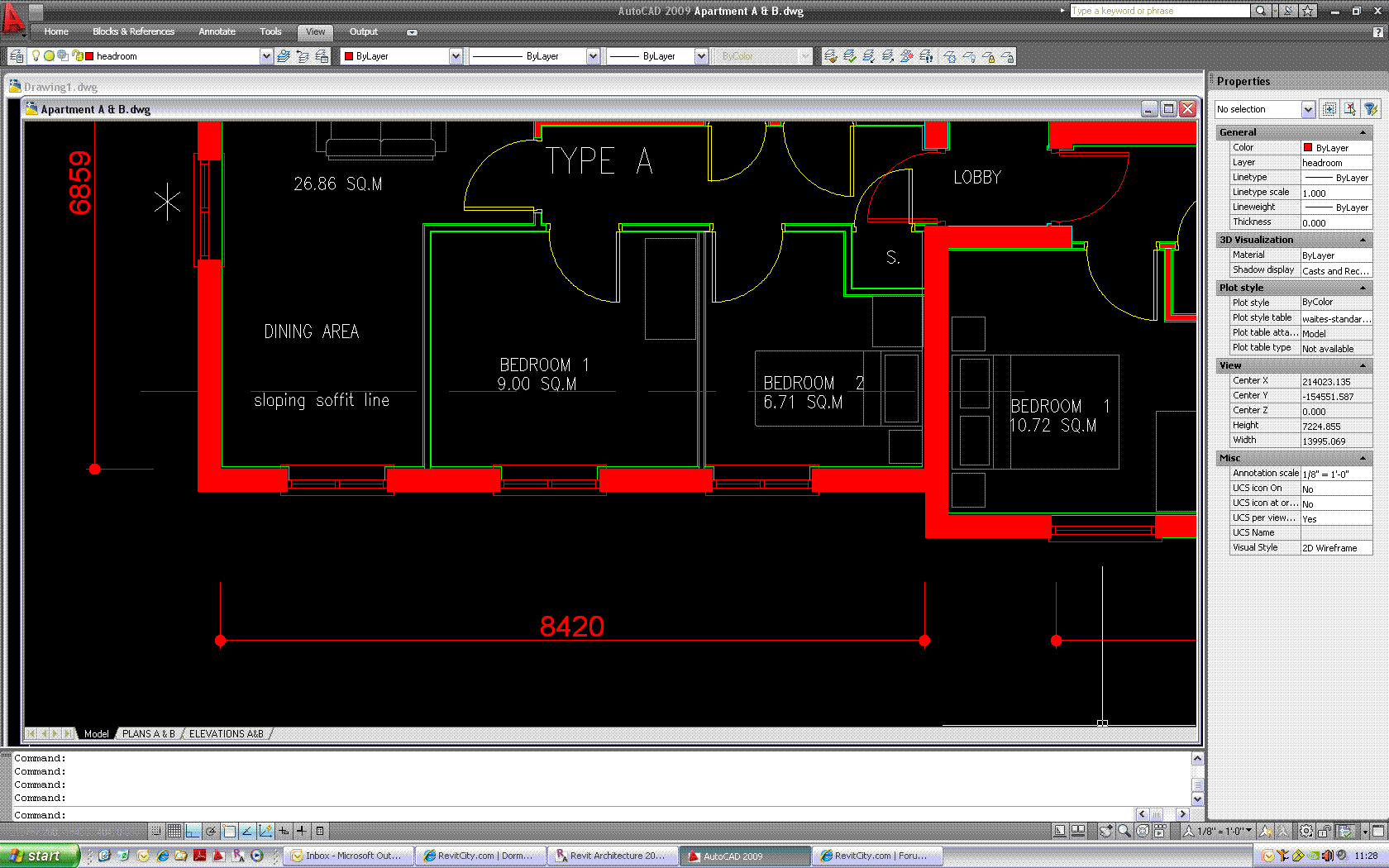
Task: Switch to the Tools ribbon tab
Action: [x=270, y=32]
